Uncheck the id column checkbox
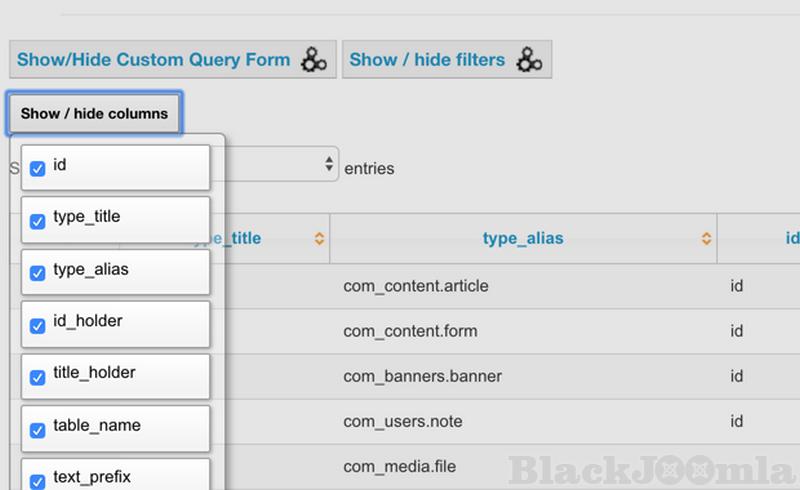 click(x=38, y=169)
